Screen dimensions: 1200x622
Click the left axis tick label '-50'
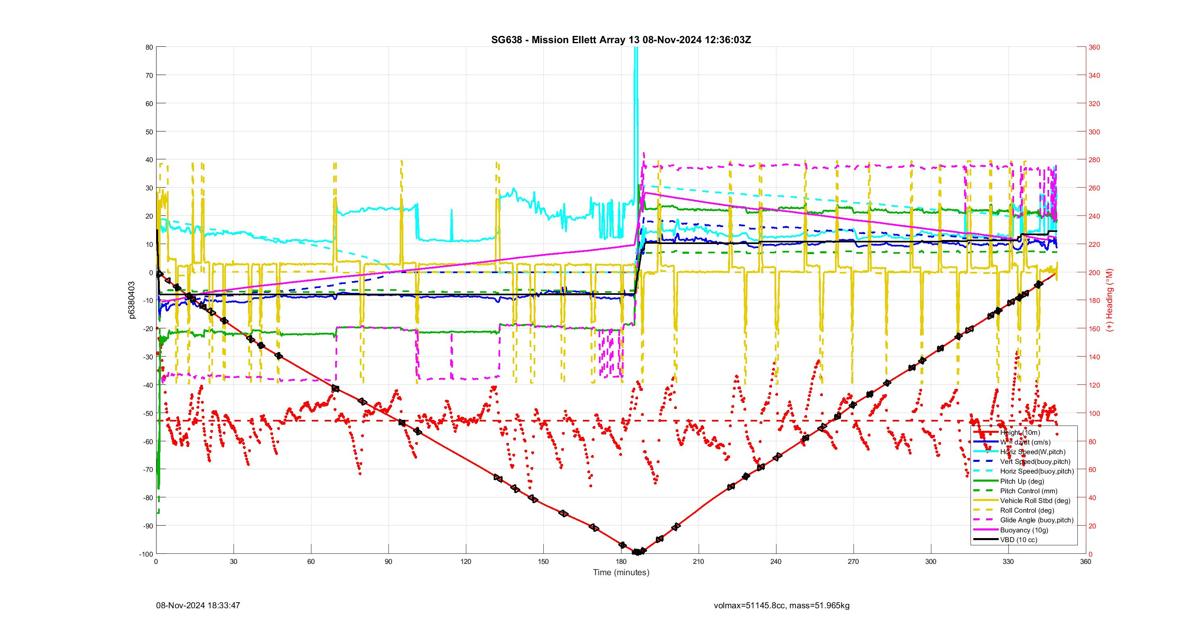[146, 413]
